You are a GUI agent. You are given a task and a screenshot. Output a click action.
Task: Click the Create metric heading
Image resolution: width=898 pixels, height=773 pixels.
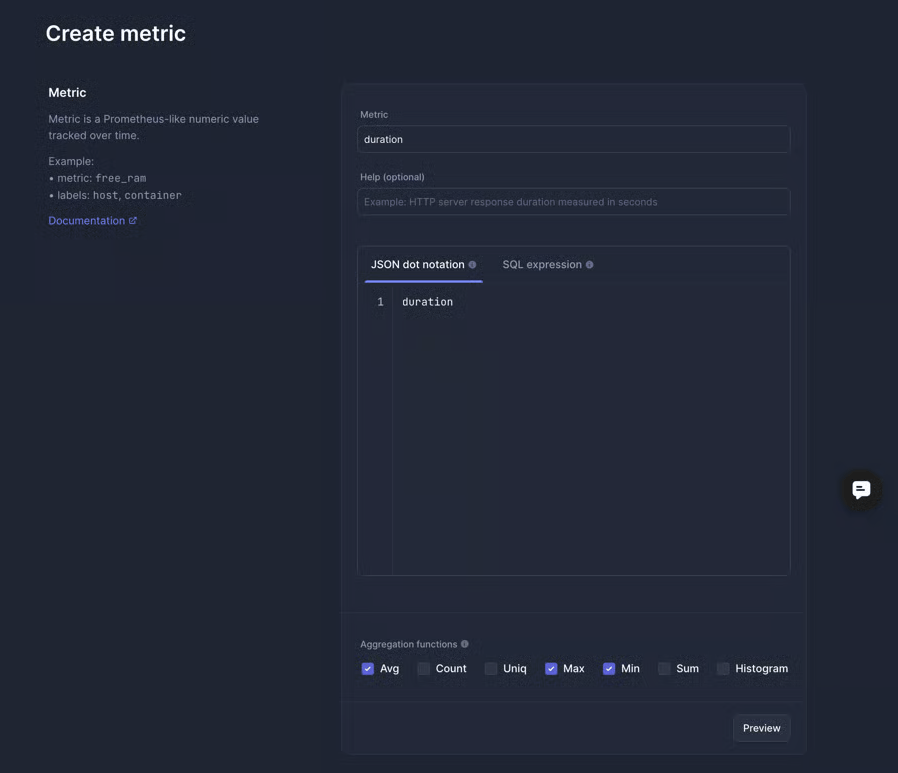116,33
